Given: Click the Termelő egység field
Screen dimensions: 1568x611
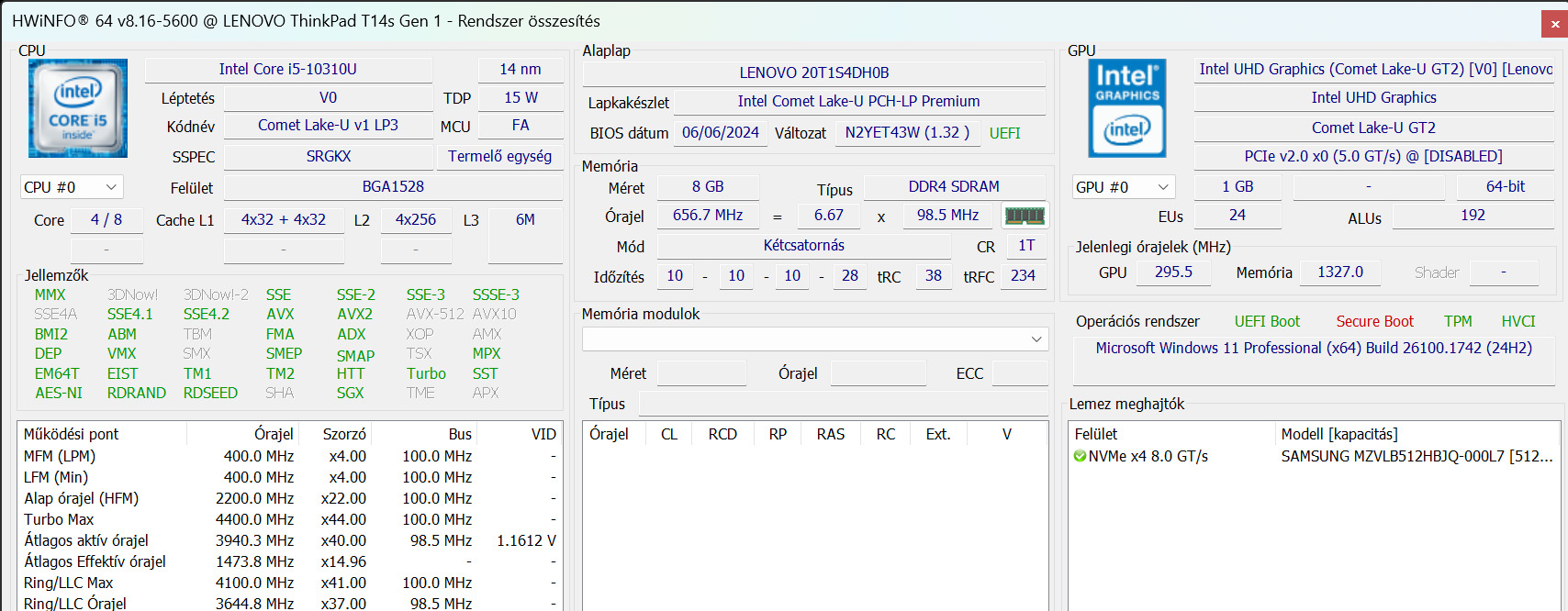Looking at the screenshot, I should (x=499, y=157).
